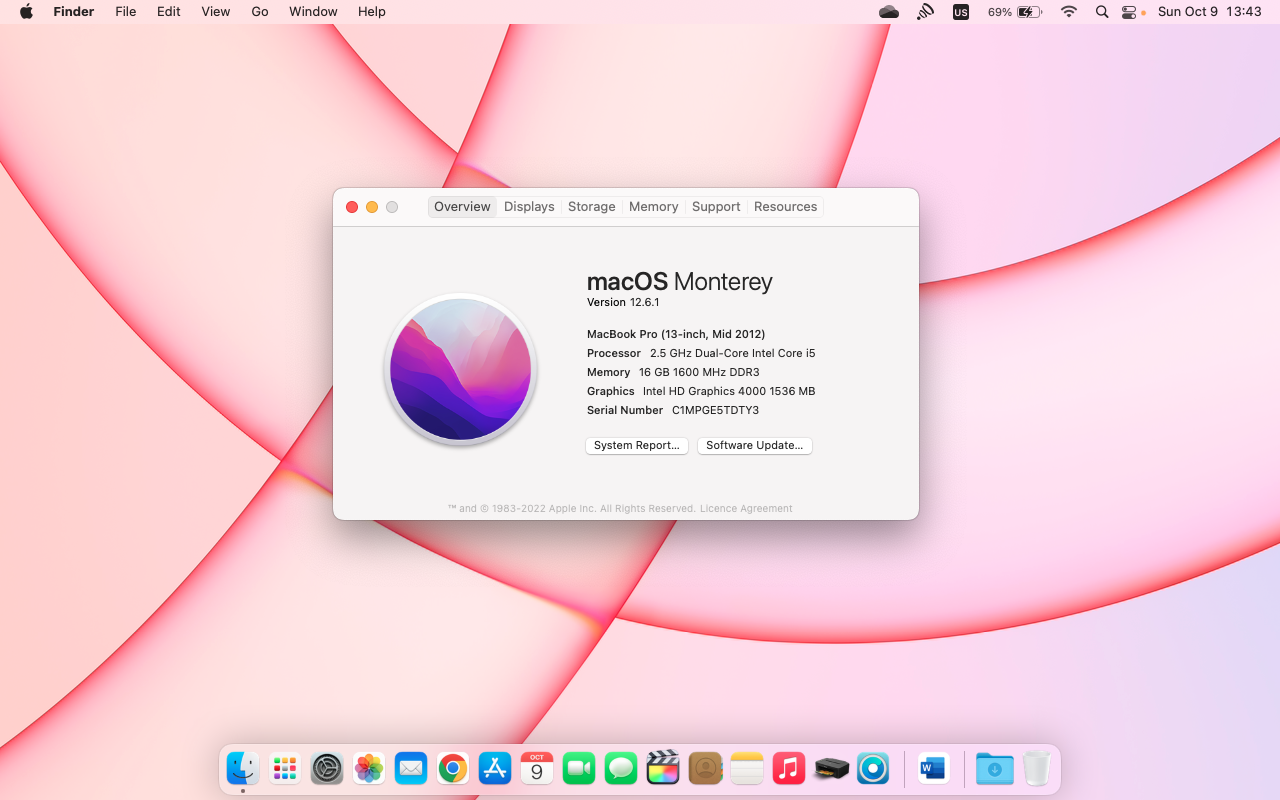Open the blue circular app next to the printer
1280x800 pixels.
coord(873,768)
